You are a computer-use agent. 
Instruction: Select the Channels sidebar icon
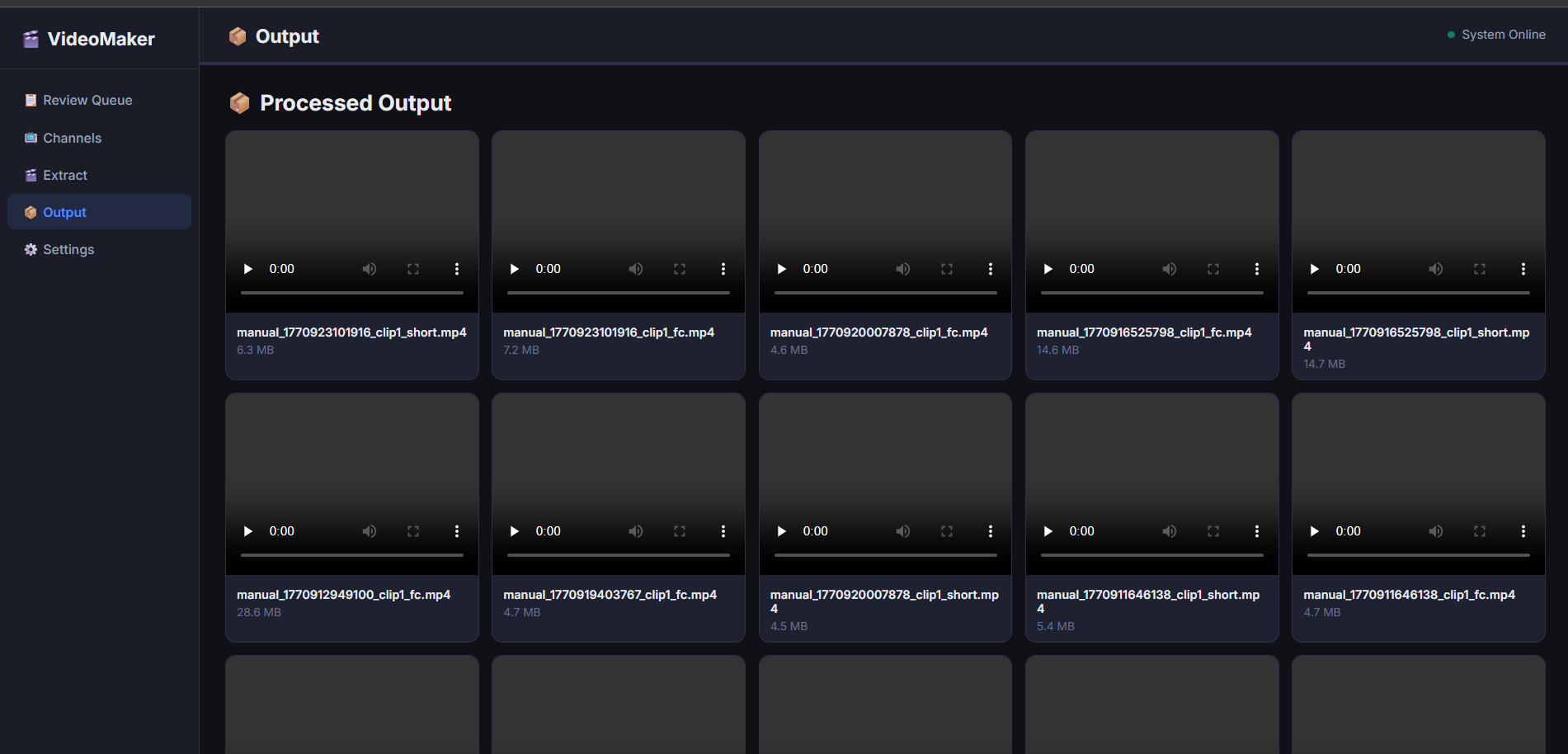click(30, 138)
